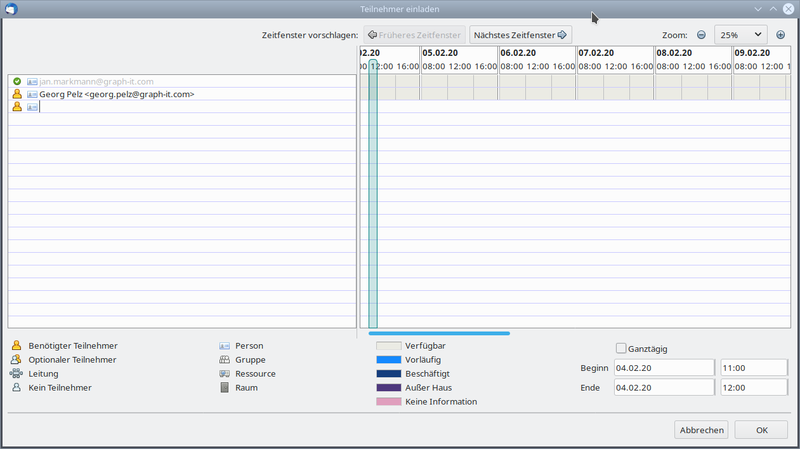Screen dimensions: 800x449
Task: Click the Beginn time field showing 11:00
Action: (x=753, y=368)
